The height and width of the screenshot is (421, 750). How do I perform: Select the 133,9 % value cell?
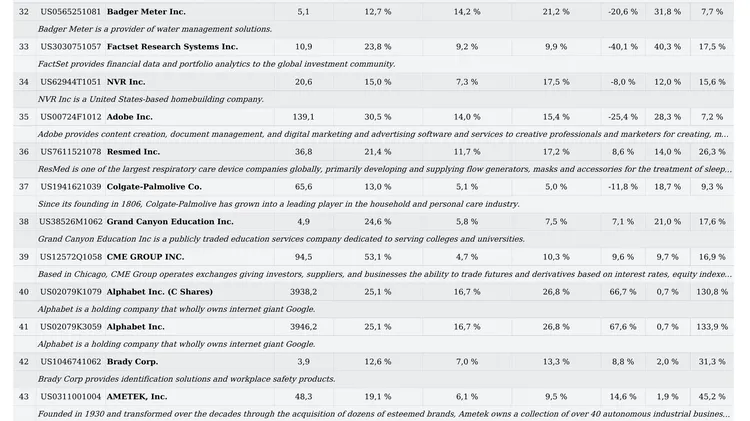pos(712,326)
